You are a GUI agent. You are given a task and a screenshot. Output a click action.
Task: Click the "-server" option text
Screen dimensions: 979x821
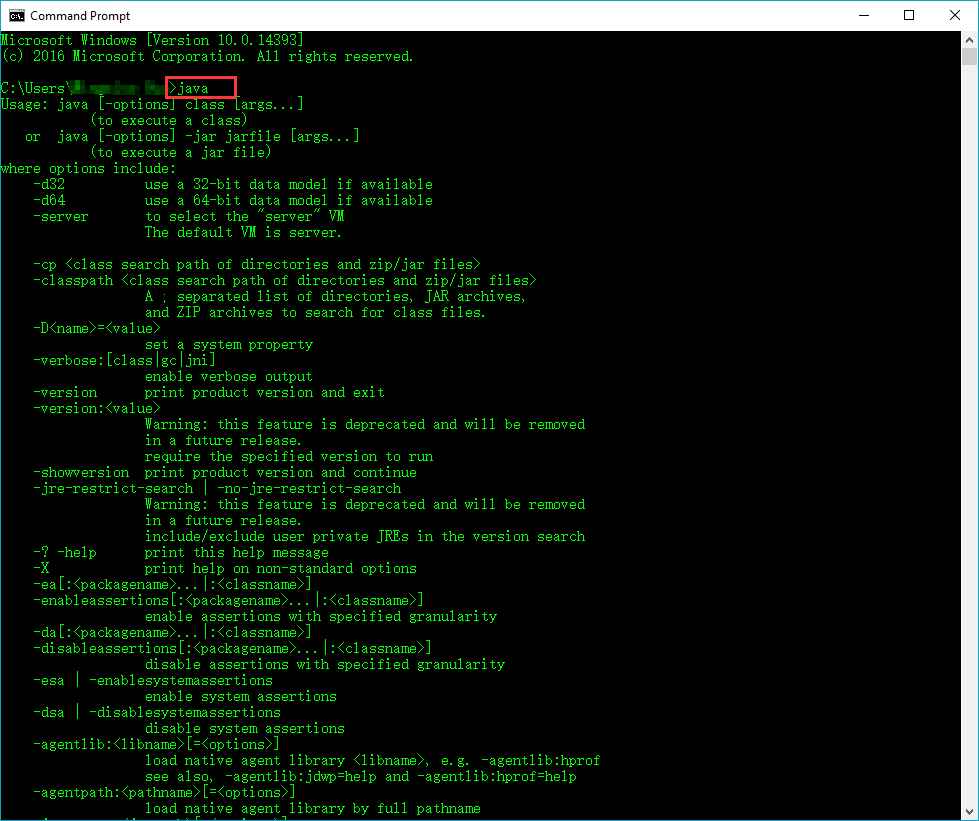coord(61,217)
